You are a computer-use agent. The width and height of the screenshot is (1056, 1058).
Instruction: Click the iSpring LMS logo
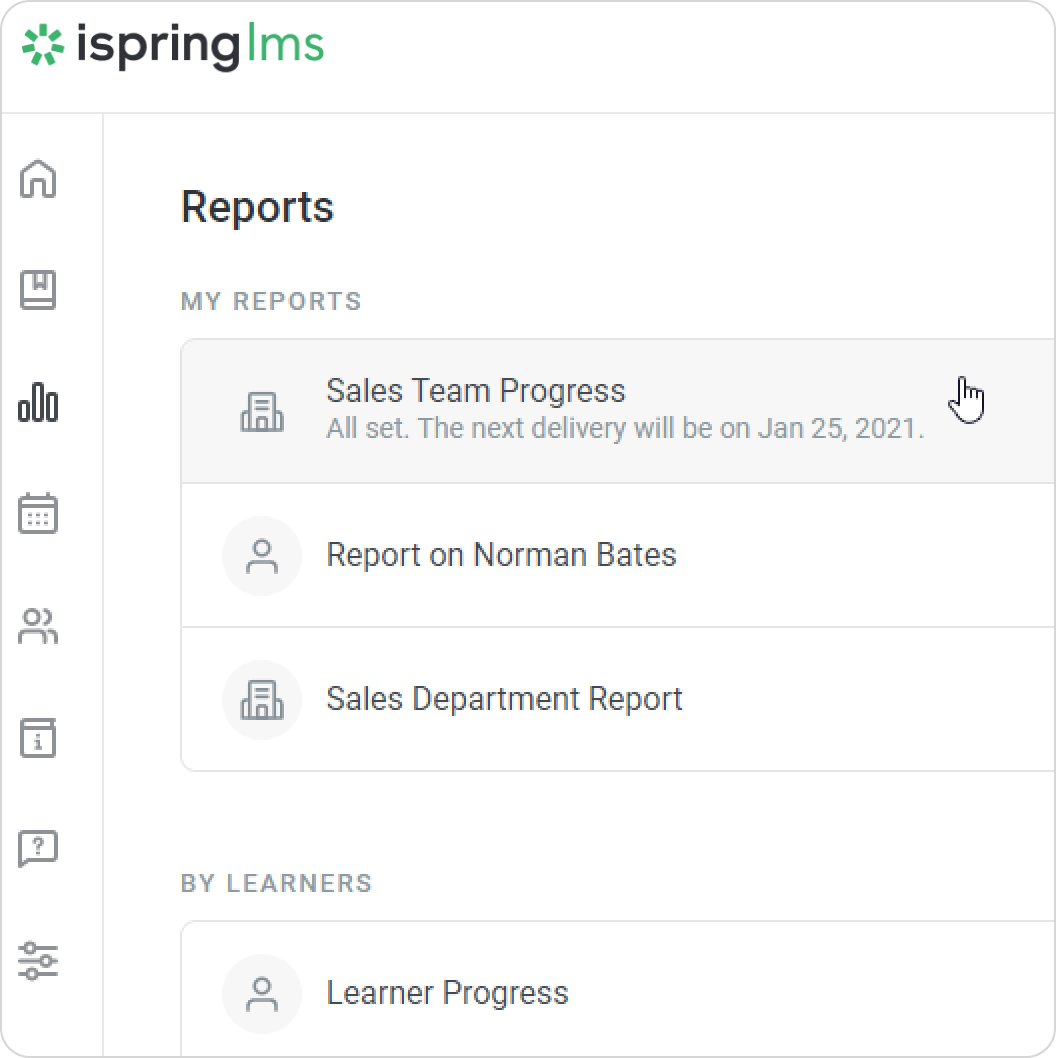[174, 47]
